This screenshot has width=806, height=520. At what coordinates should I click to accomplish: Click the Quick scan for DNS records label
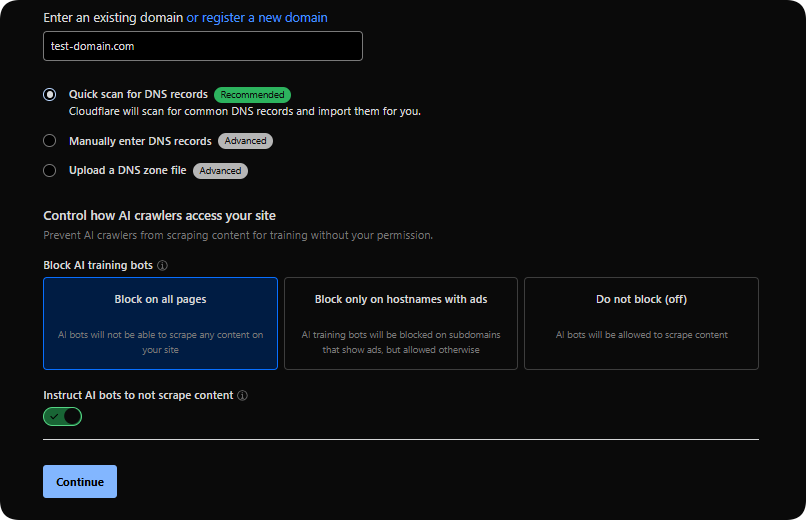coord(138,95)
